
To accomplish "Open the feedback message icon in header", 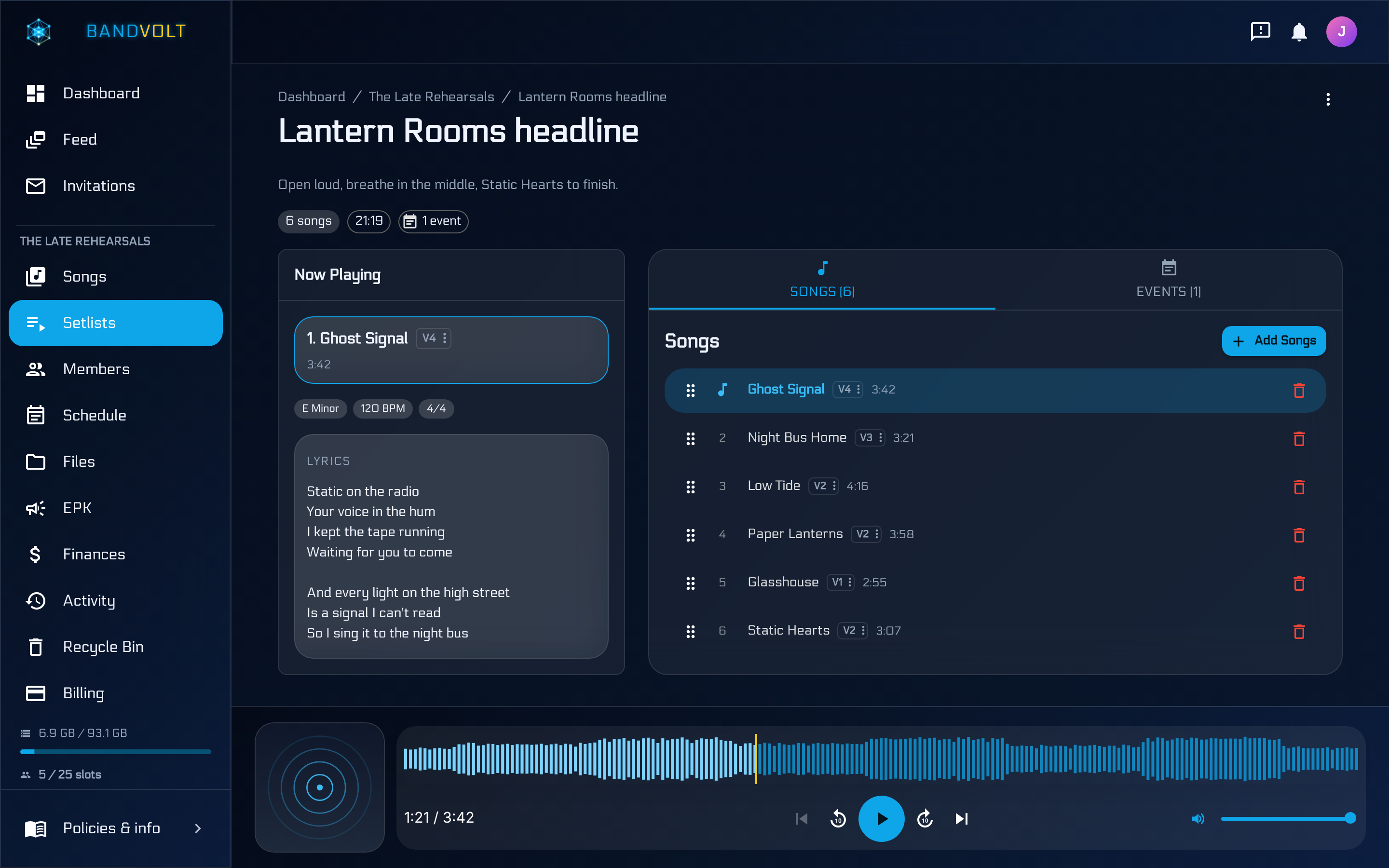I will [1260, 31].
